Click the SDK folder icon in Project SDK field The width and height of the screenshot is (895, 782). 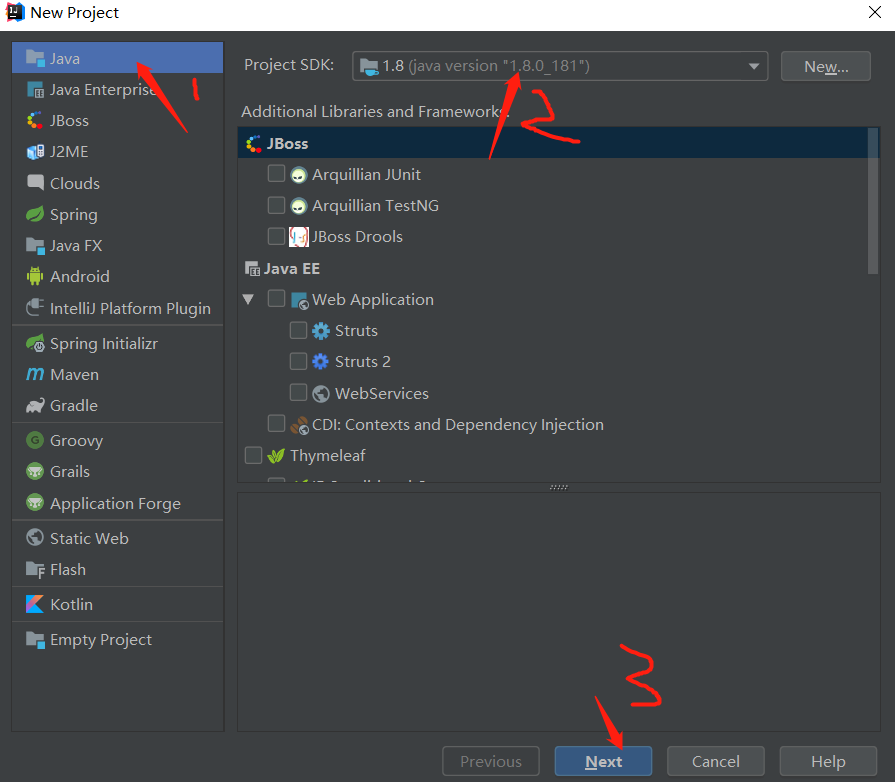[x=369, y=67]
